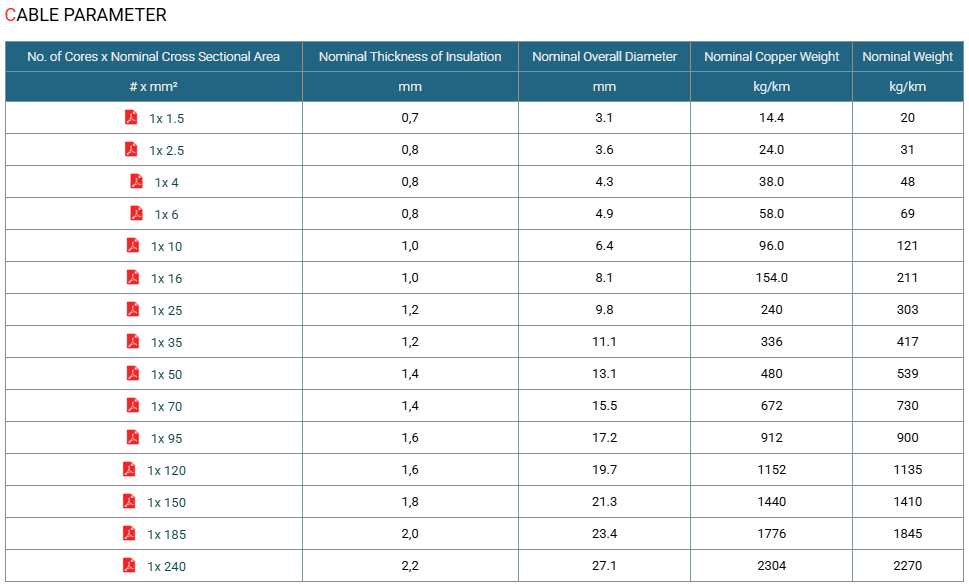
Task: Click the PDF icon for 1x 120
Action: pyautogui.click(x=129, y=470)
